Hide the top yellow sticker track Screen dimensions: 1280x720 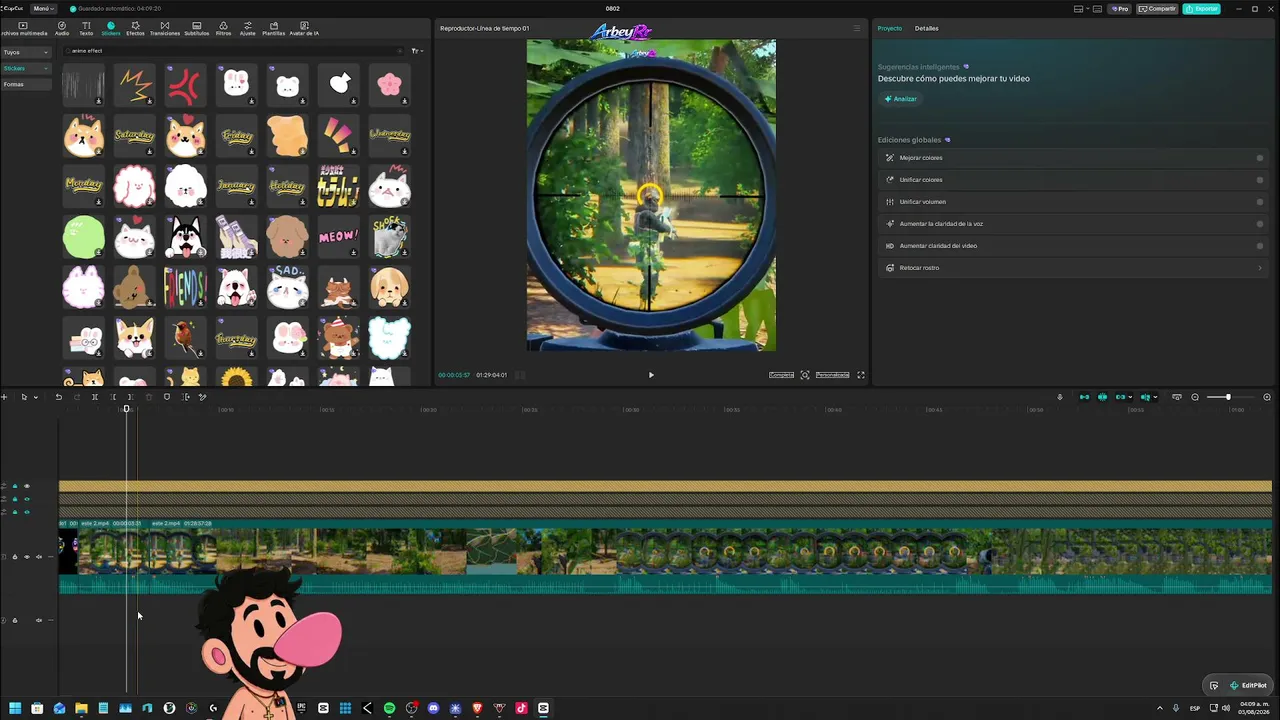tap(27, 486)
